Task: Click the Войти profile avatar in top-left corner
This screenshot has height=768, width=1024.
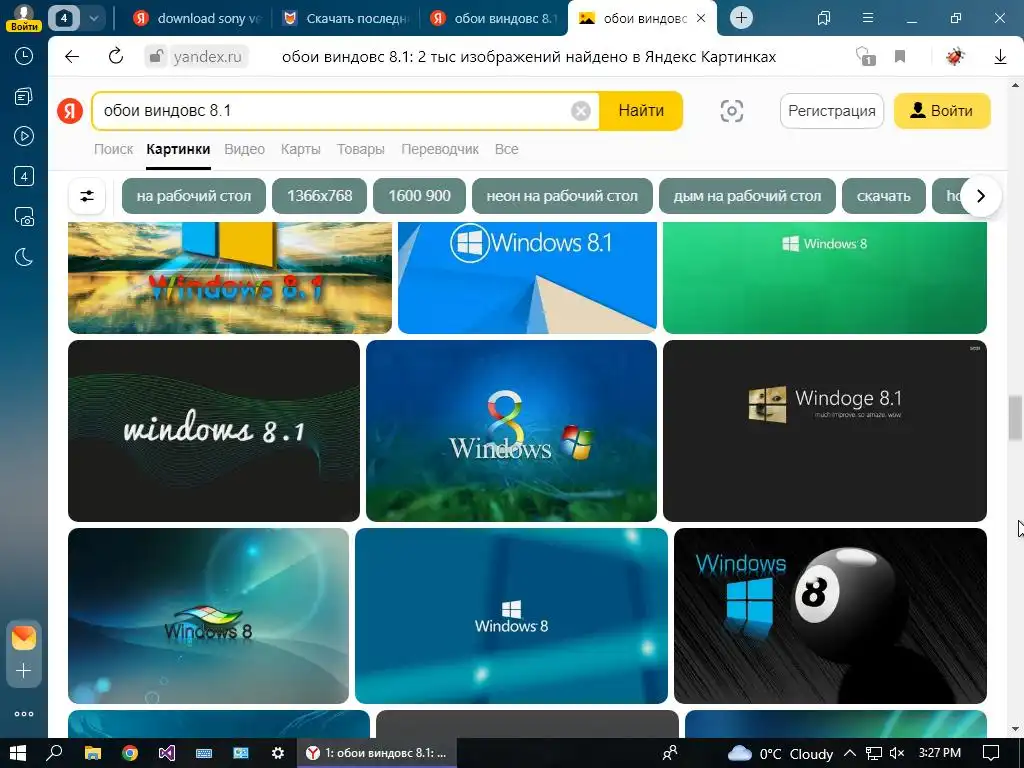Action: pos(24,17)
